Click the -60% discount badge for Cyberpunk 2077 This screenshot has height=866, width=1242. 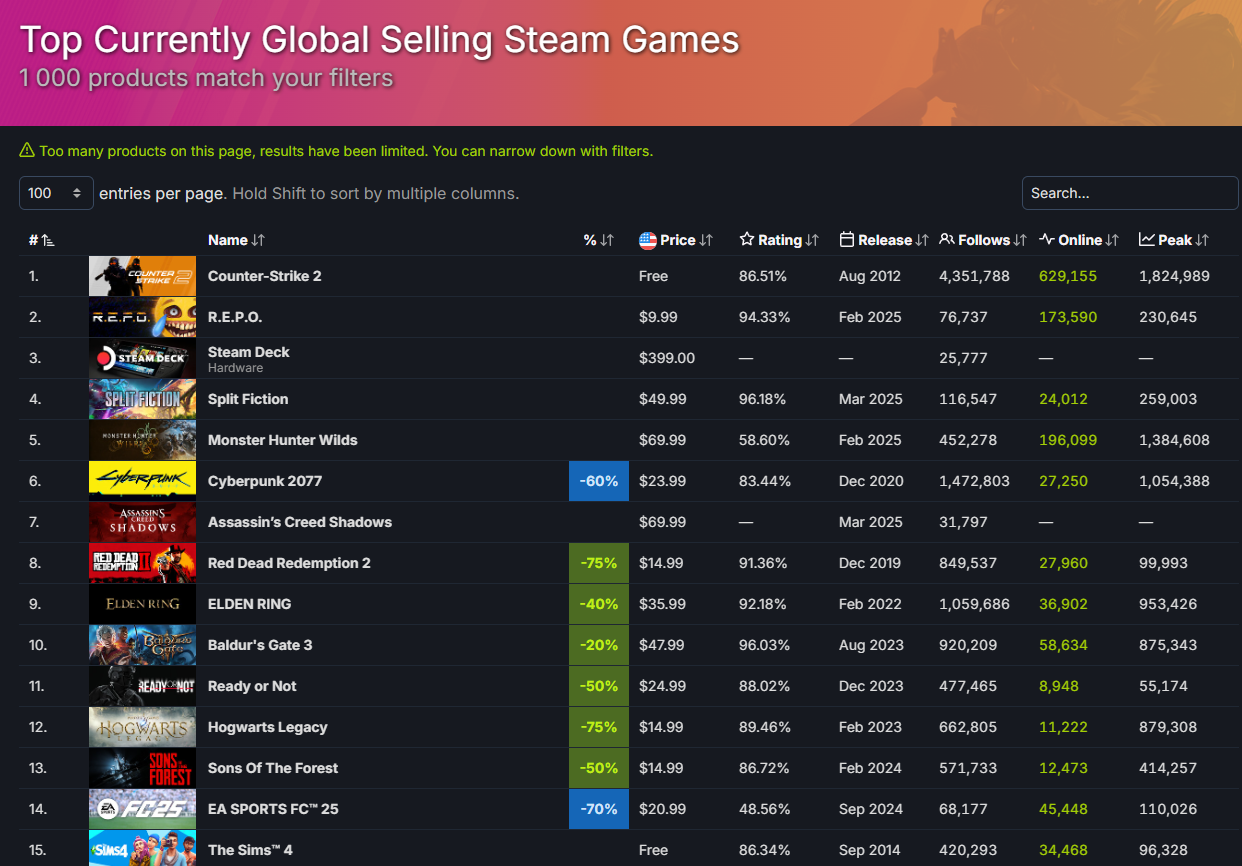click(599, 481)
